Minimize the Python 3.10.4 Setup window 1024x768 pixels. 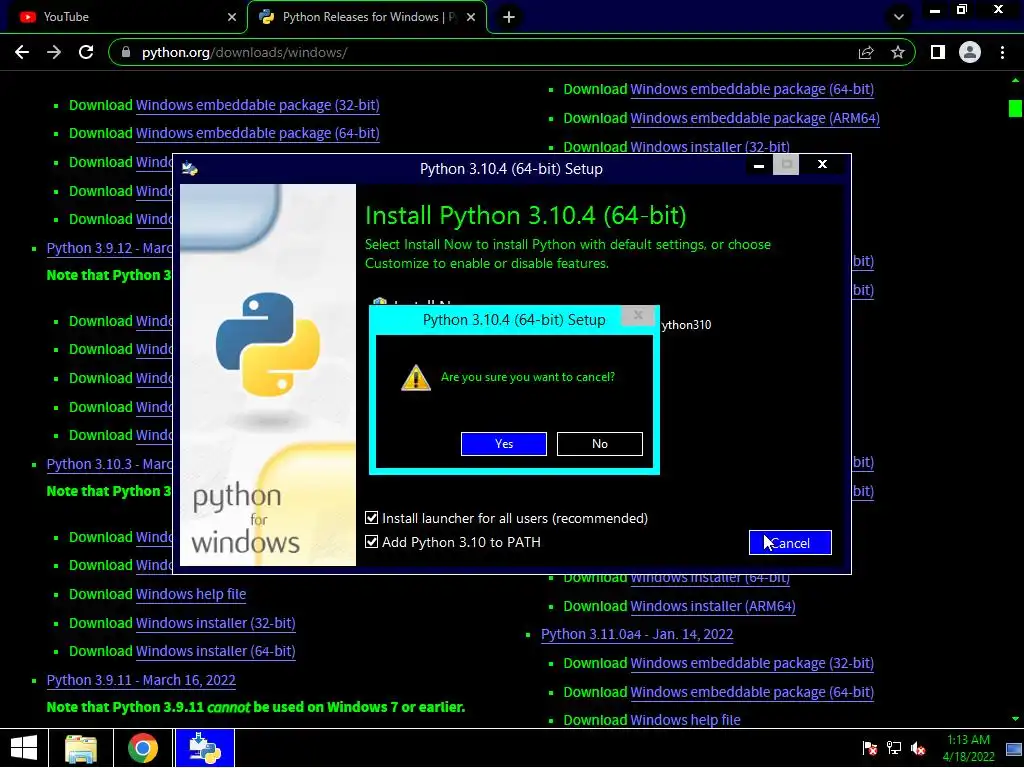tap(758, 166)
